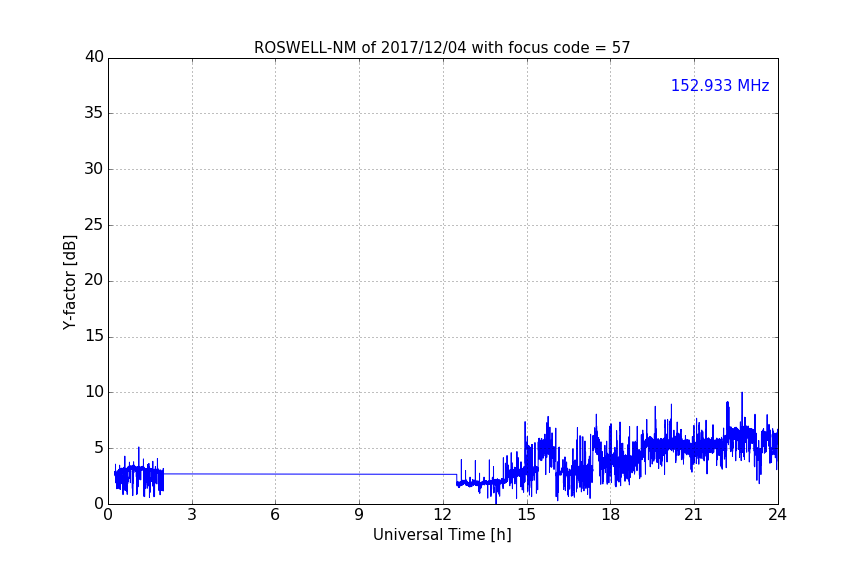Click the x-axis tick label 15

pos(526,515)
